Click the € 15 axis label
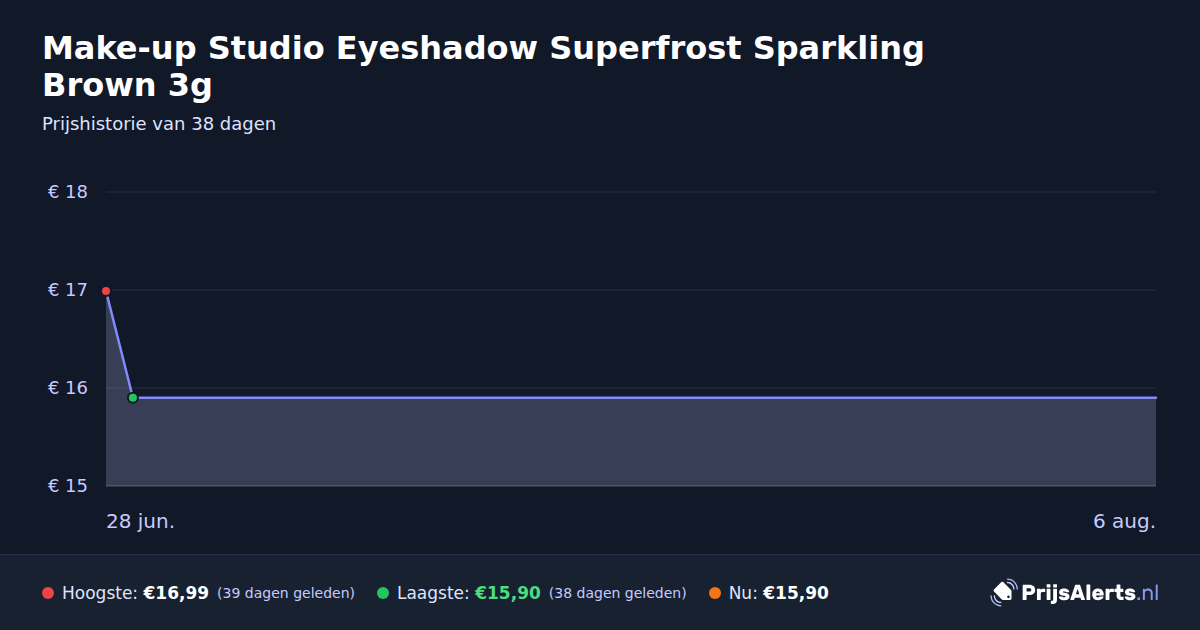The width and height of the screenshot is (1200, 630). [x=68, y=486]
